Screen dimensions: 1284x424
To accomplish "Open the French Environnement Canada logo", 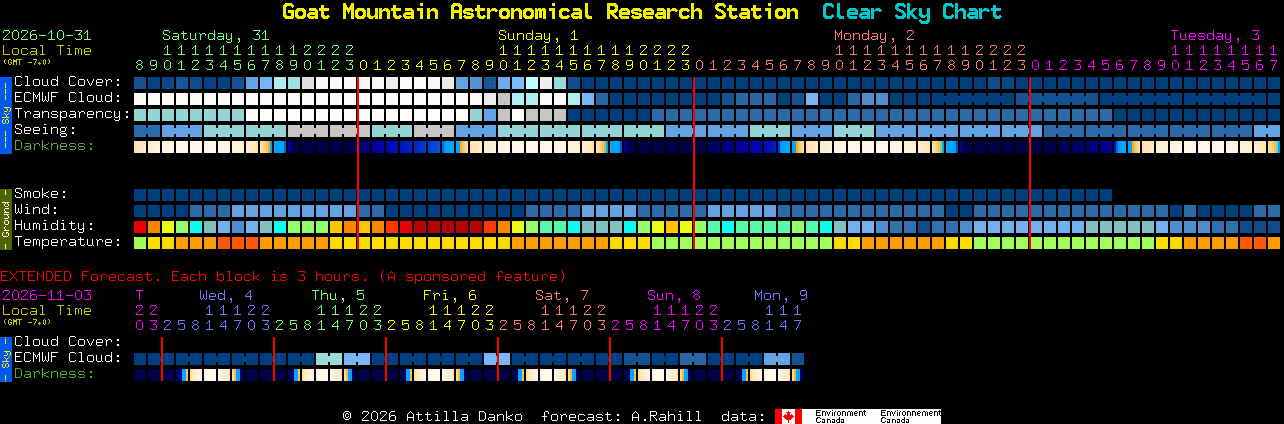I will [910, 416].
